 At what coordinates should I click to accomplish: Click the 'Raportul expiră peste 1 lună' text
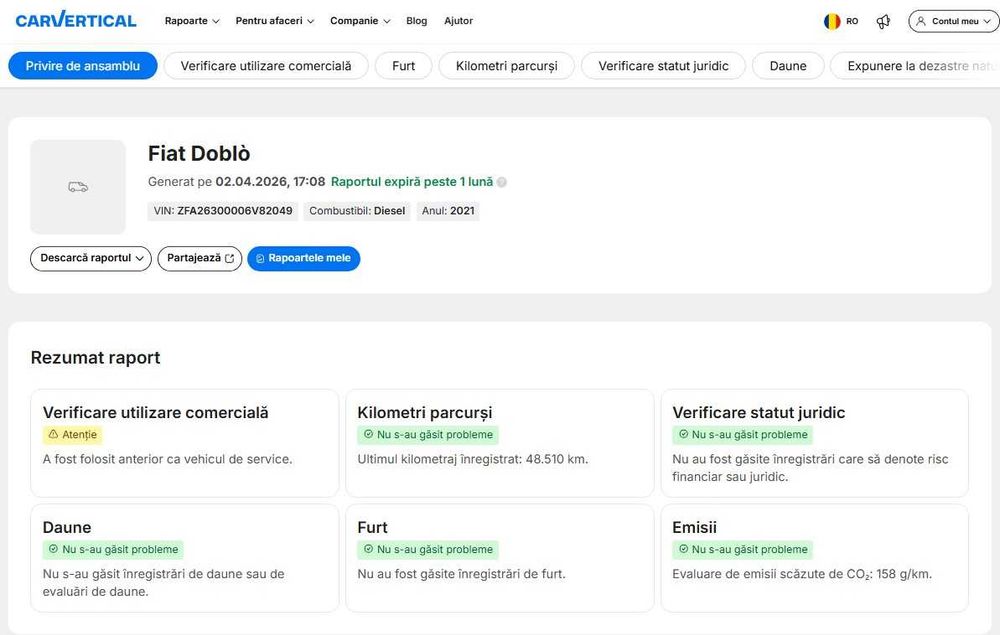[412, 182]
